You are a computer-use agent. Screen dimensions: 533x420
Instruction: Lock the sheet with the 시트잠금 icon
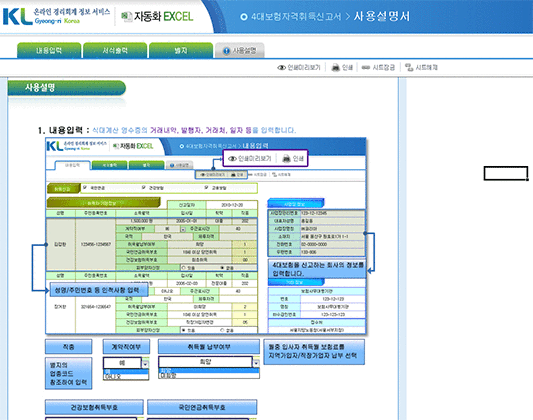click(x=378, y=67)
